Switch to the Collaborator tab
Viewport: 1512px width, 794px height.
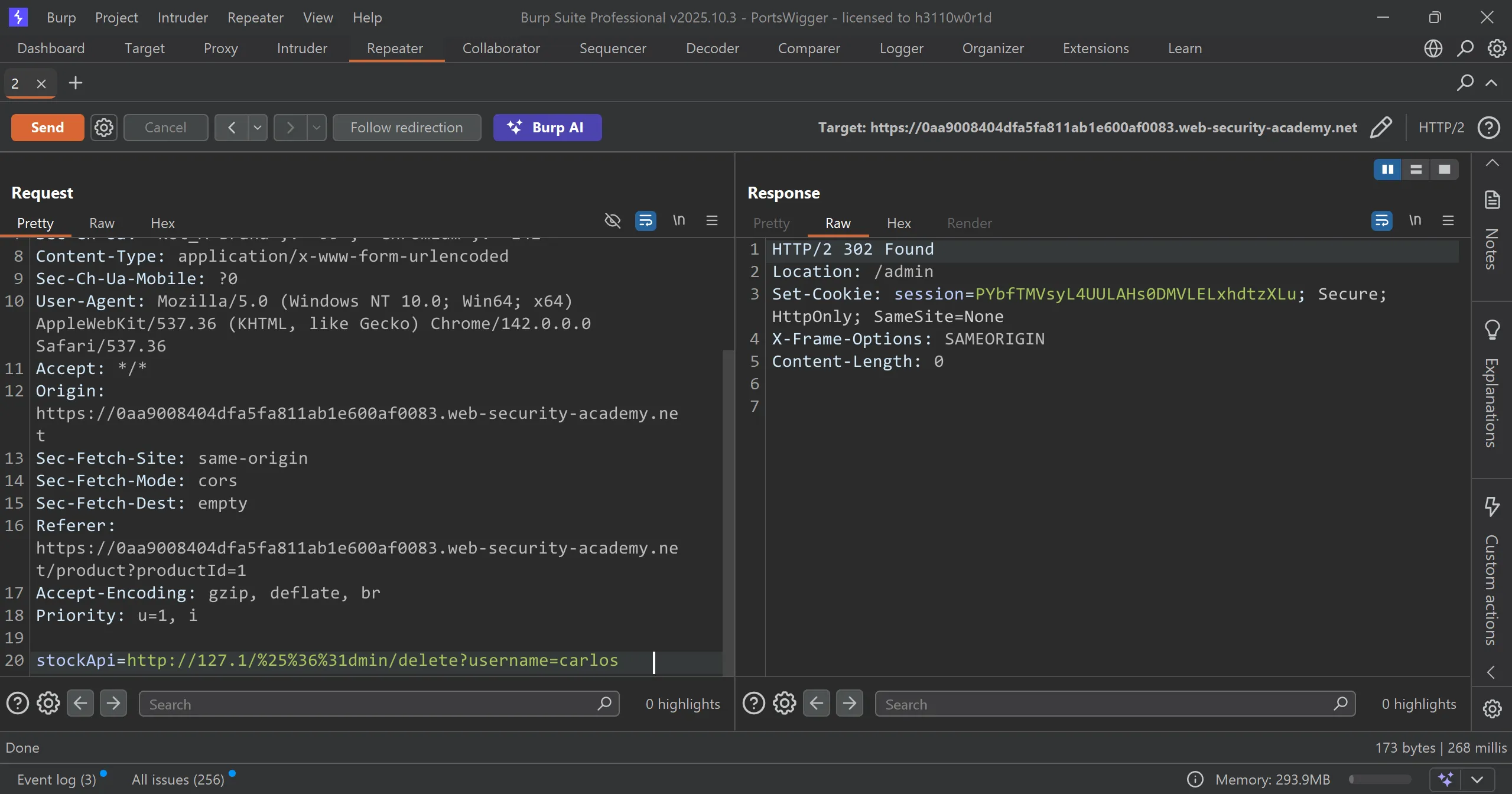click(x=500, y=48)
